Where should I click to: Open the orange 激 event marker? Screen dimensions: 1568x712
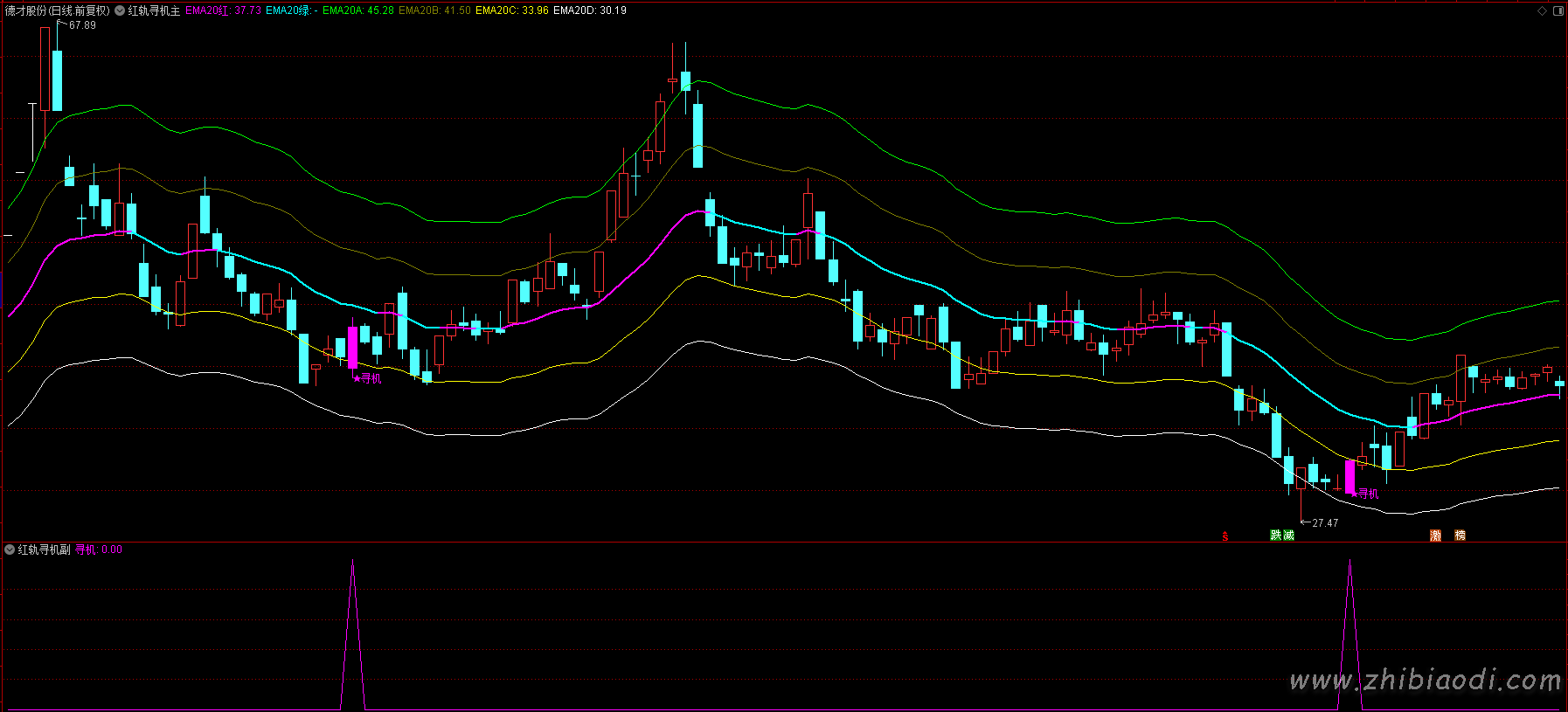pyautogui.click(x=1435, y=536)
